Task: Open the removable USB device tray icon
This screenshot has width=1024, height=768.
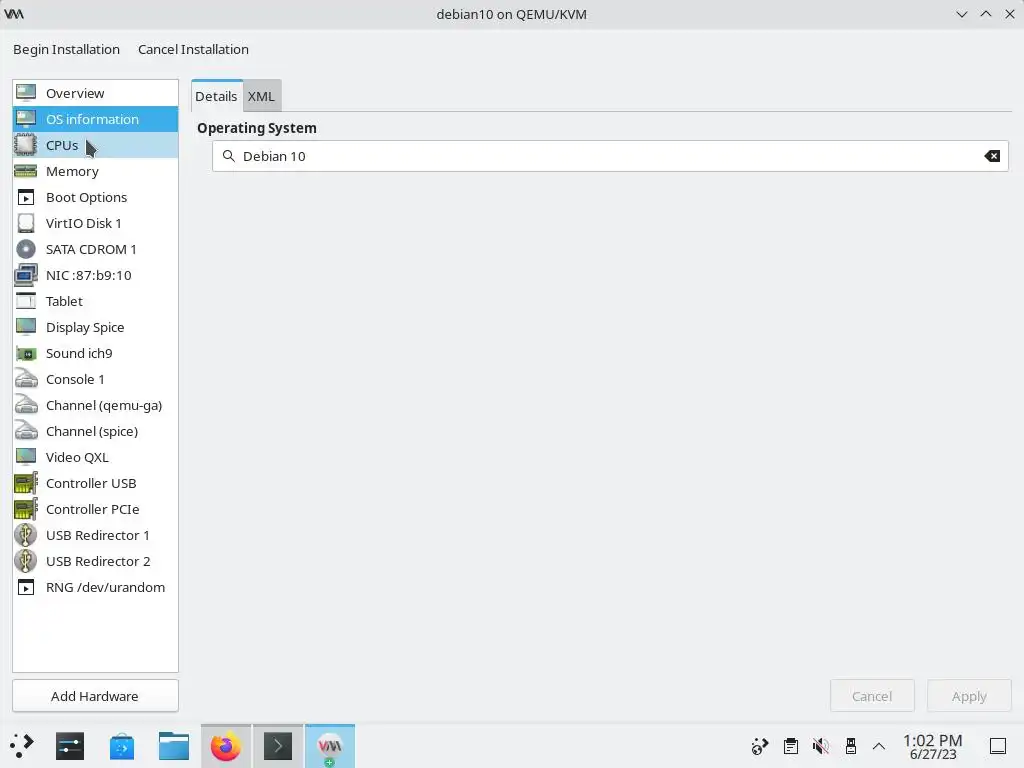Action: click(x=851, y=746)
